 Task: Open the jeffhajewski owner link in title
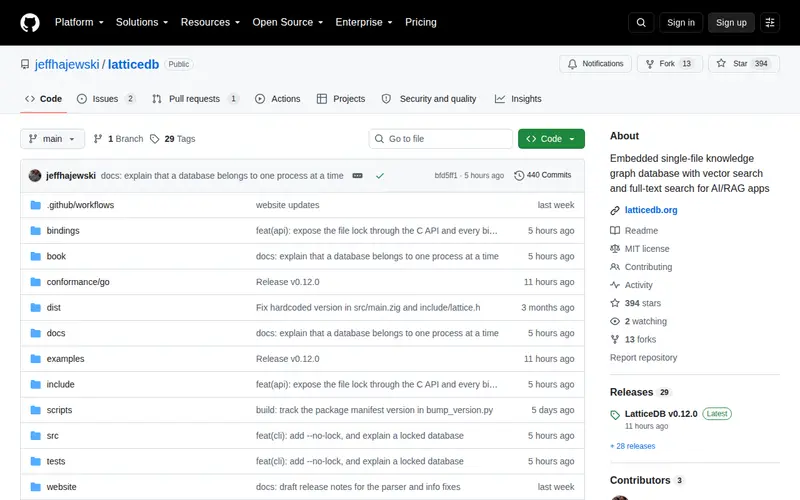pos(67,64)
